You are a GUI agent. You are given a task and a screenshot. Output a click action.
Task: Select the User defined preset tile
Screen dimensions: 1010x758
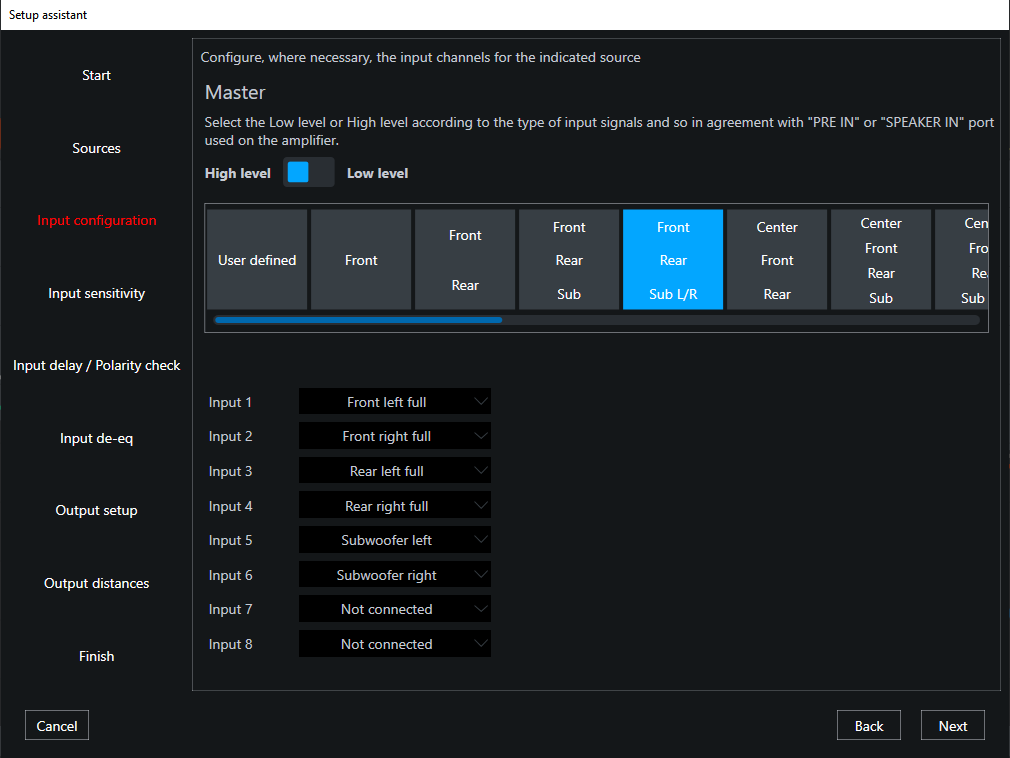[x=257, y=259]
